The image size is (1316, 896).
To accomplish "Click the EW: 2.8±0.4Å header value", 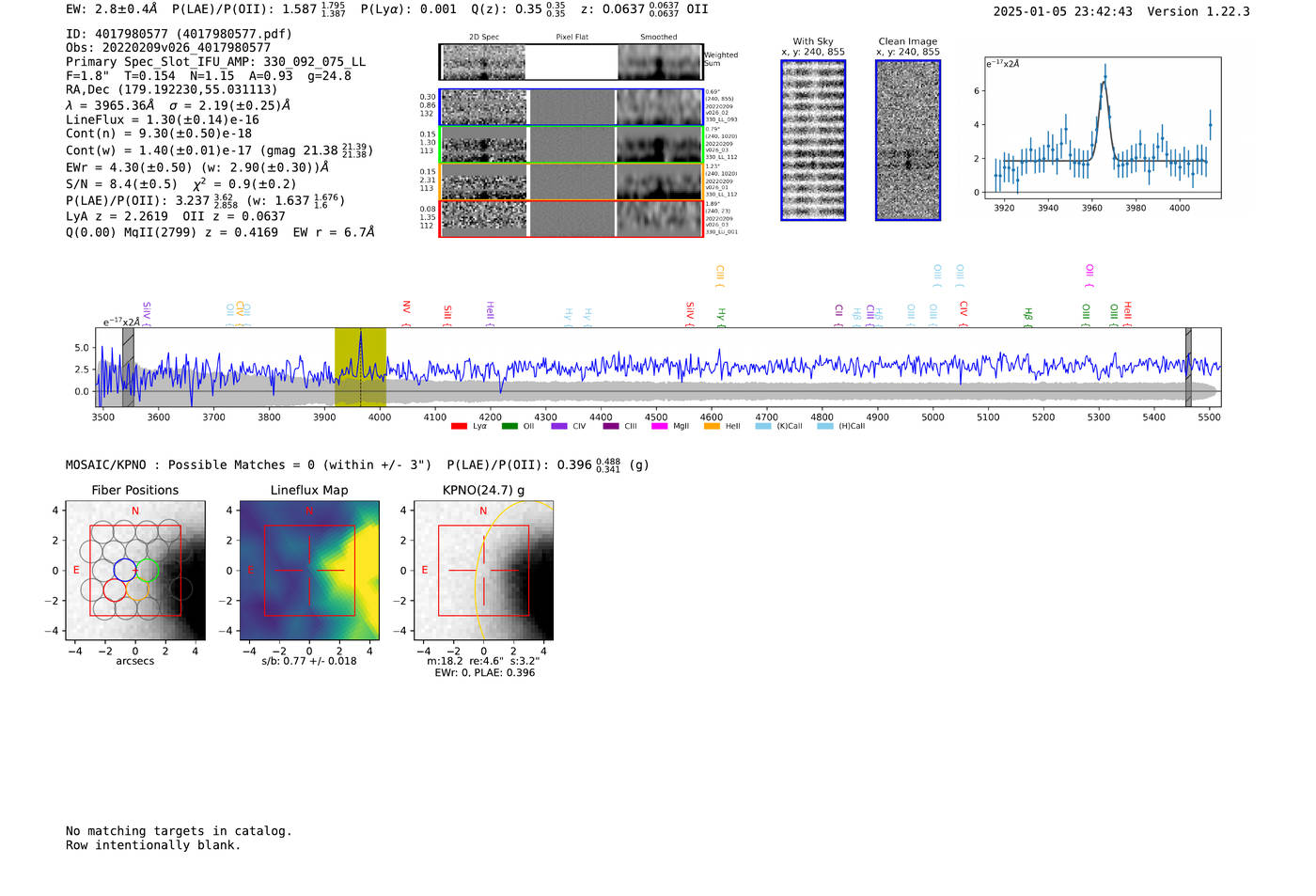I will 111,9.
